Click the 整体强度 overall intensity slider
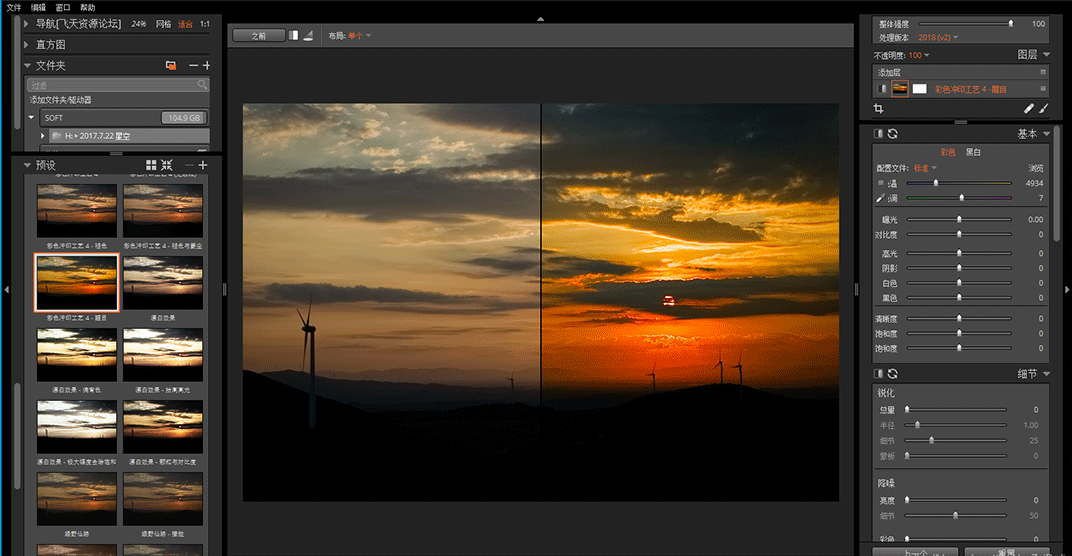1072x556 pixels. coord(965,23)
